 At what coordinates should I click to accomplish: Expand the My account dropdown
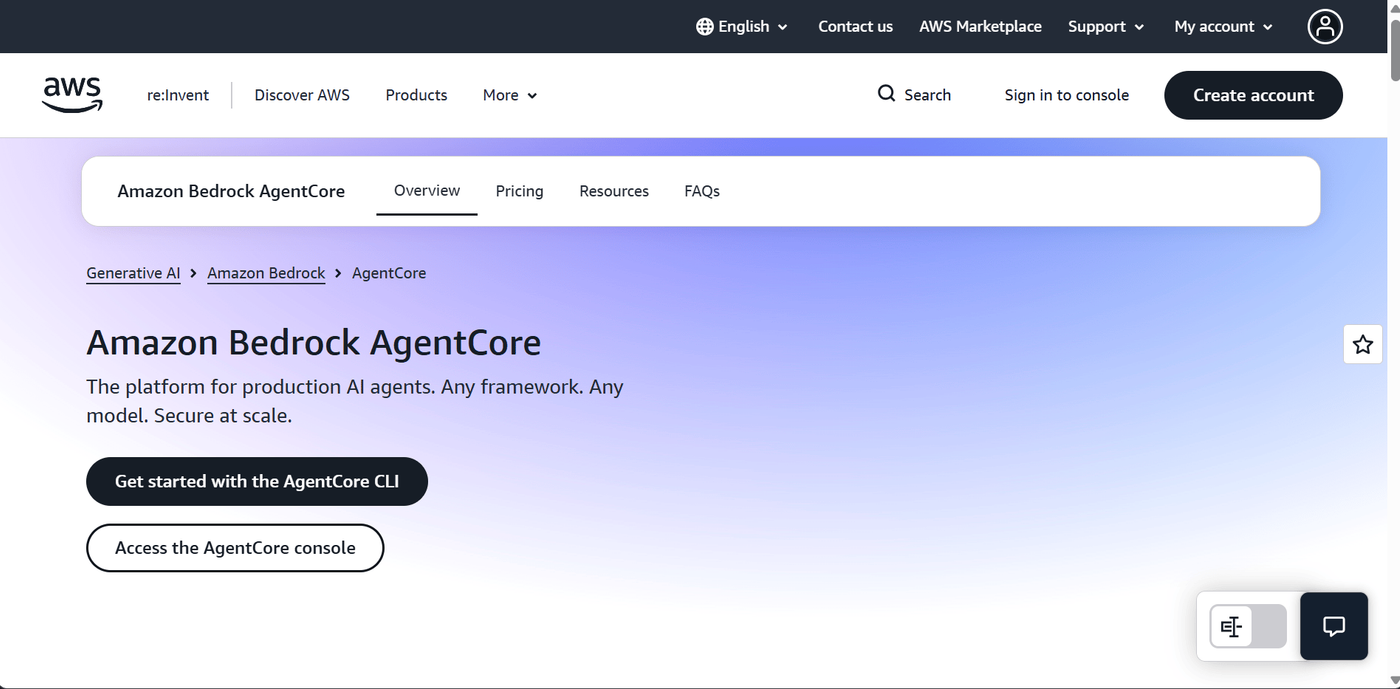click(x=1224, y=27)
